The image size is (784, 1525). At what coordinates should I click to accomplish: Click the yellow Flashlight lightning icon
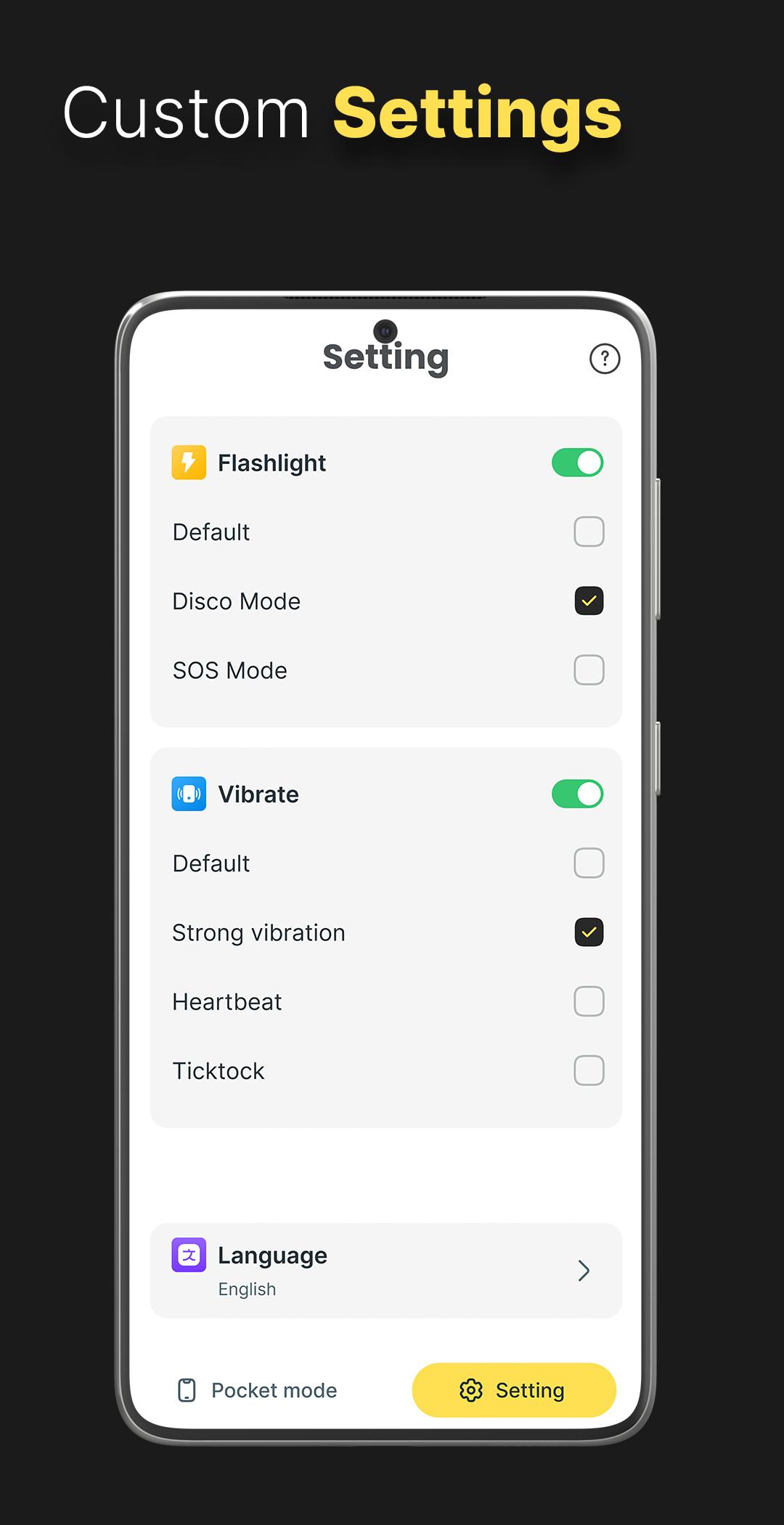pyautogui.click(x=189, y=463)
